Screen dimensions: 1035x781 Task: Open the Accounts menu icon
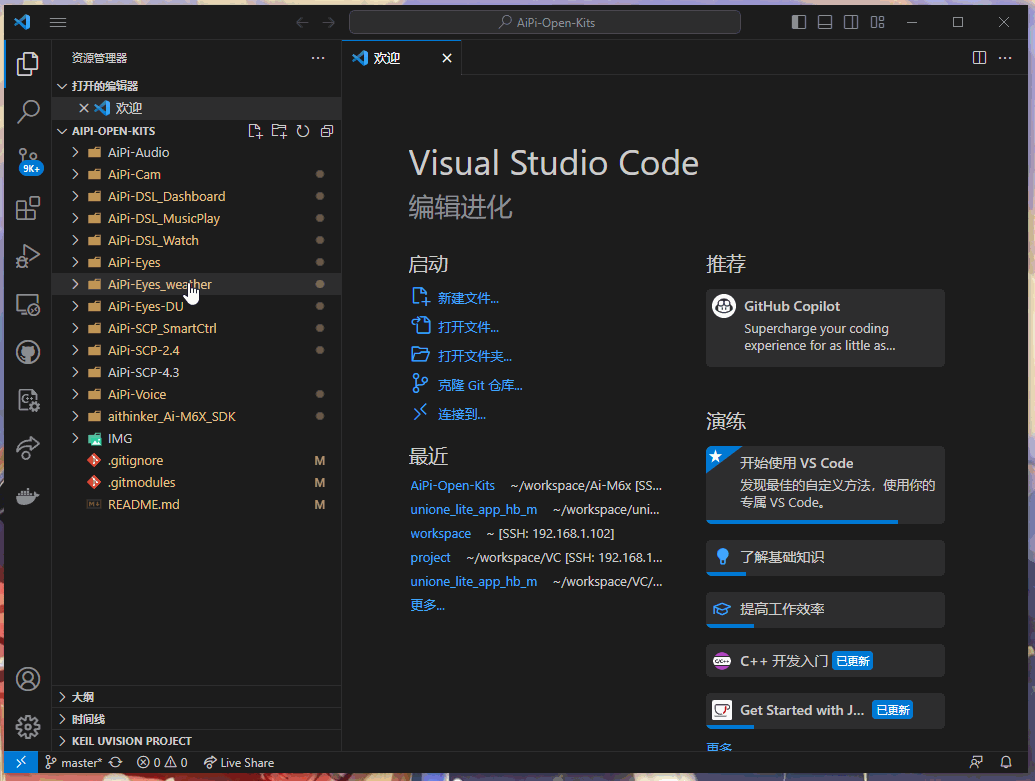28,679
